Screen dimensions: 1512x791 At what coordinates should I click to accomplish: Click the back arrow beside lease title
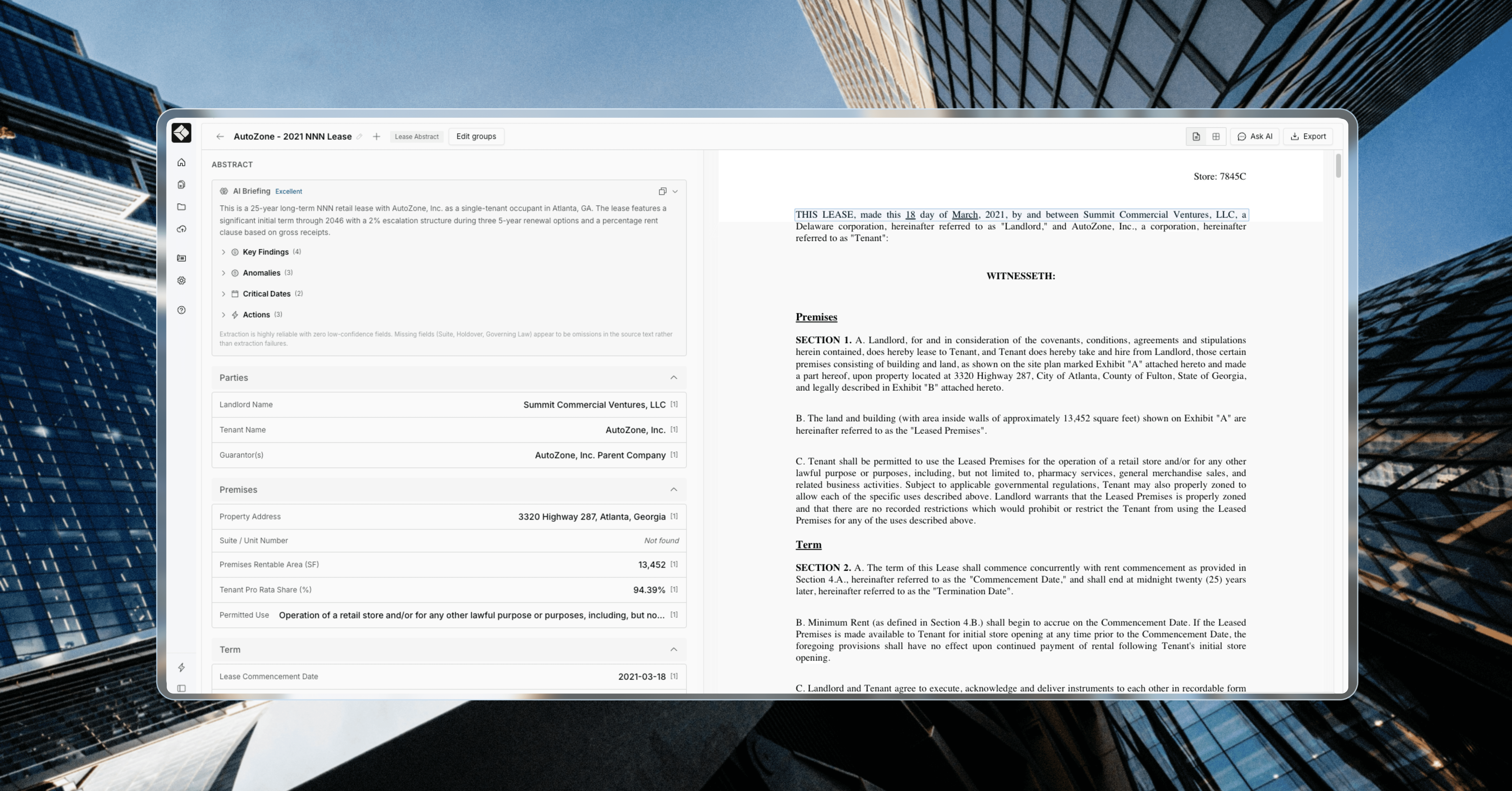click(220, 137)
